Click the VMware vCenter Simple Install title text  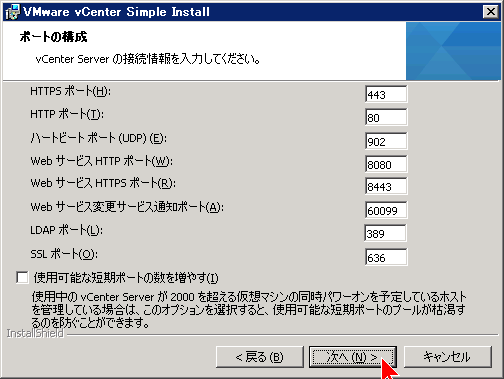pyautogui.click(x=116, y=12)
